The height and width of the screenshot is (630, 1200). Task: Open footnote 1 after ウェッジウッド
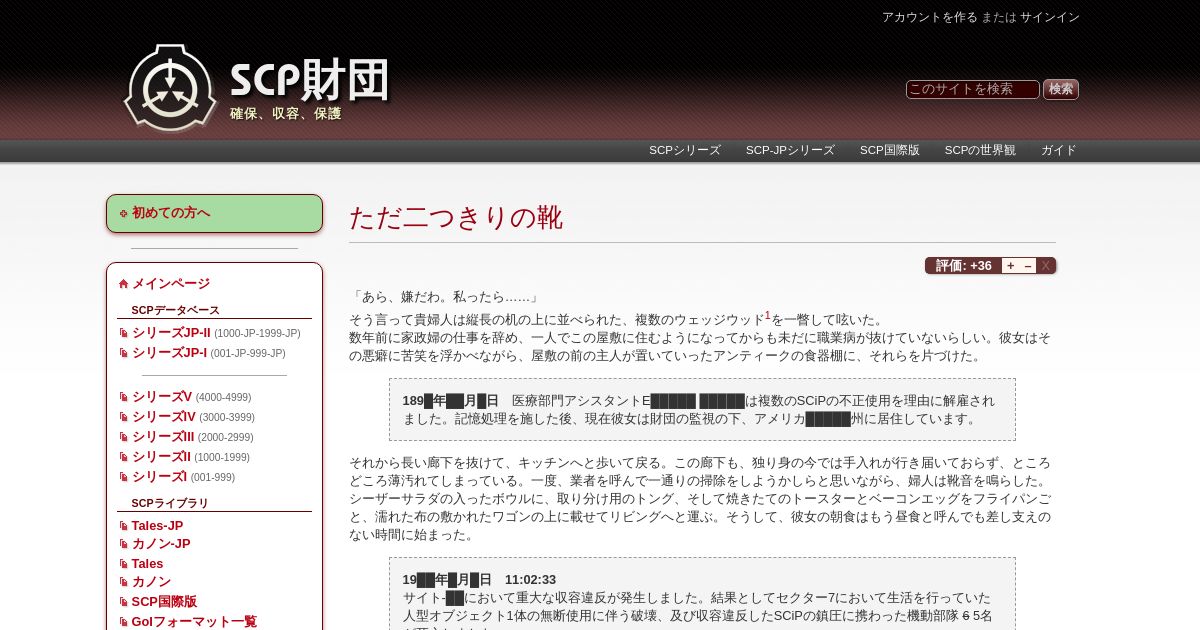[x=768, y=315]
